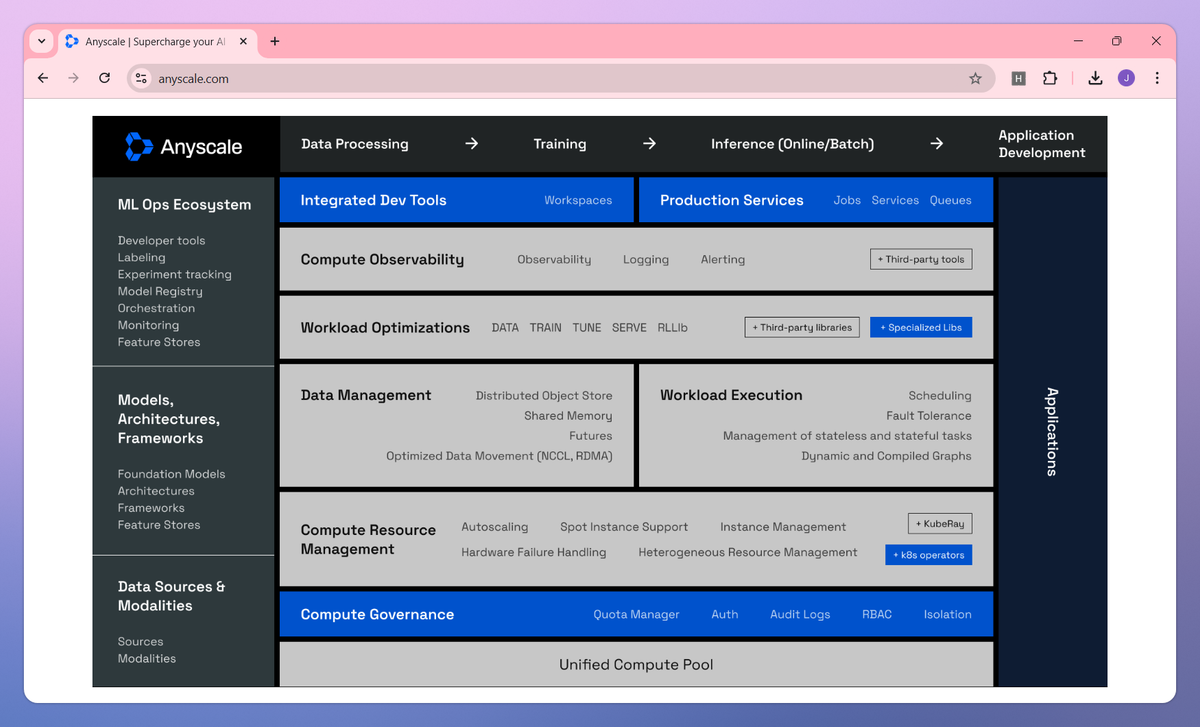Go back with the browser back arrow
The width and height of the screenshot is (1200, 727).
point(42,78)
